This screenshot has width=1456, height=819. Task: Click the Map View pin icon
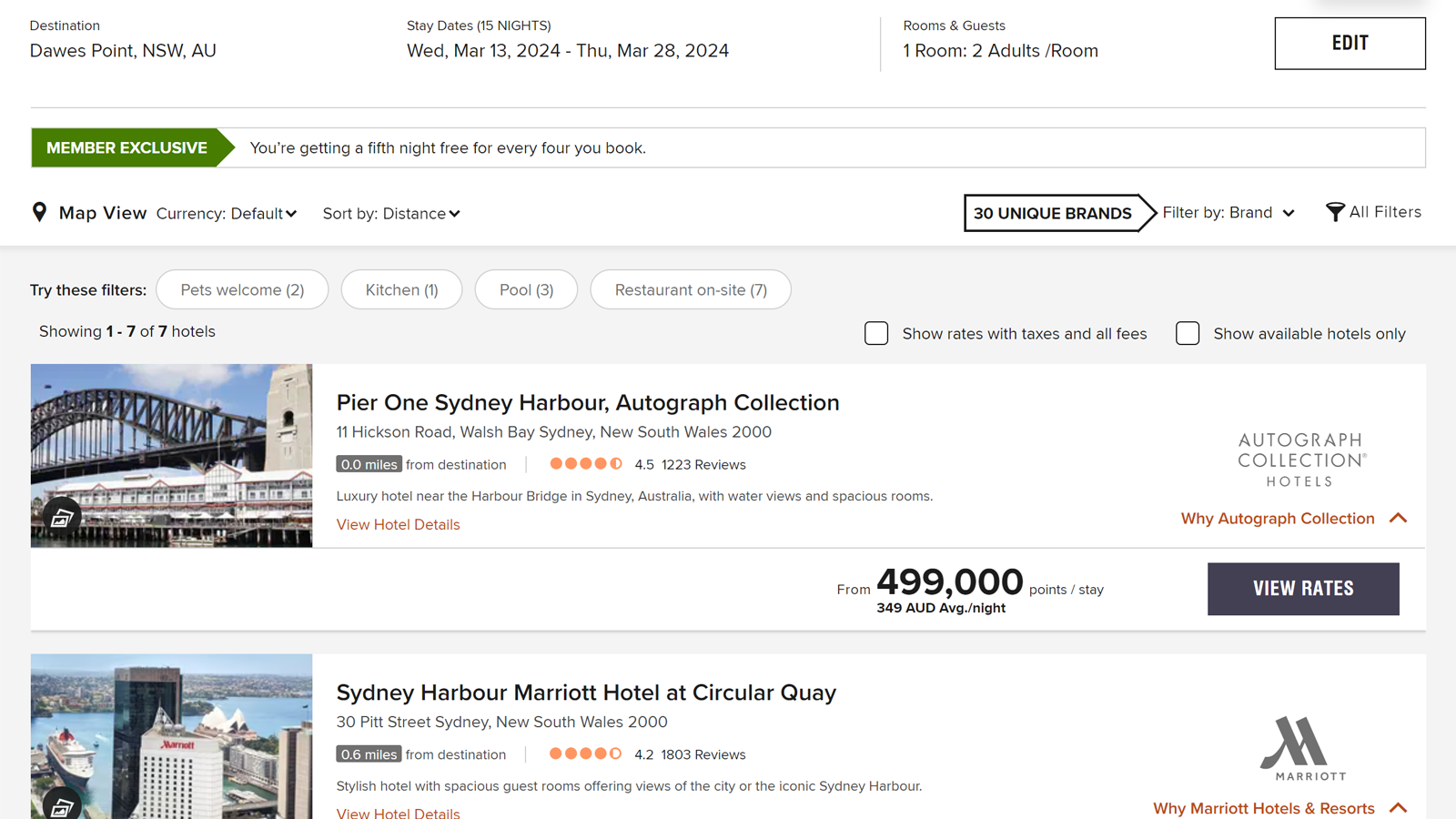tap(39, 212)
